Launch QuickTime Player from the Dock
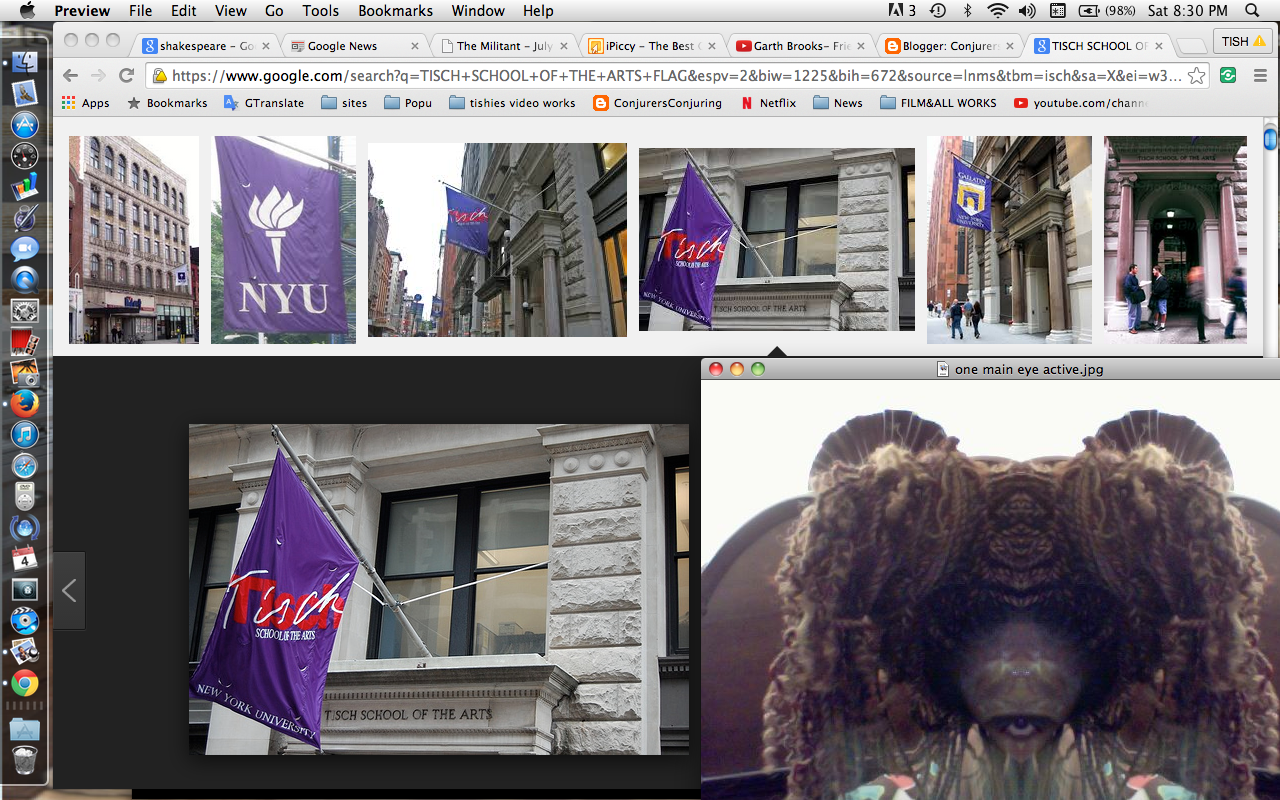Viewport: 1280px width, 800px height. point(24,279)
